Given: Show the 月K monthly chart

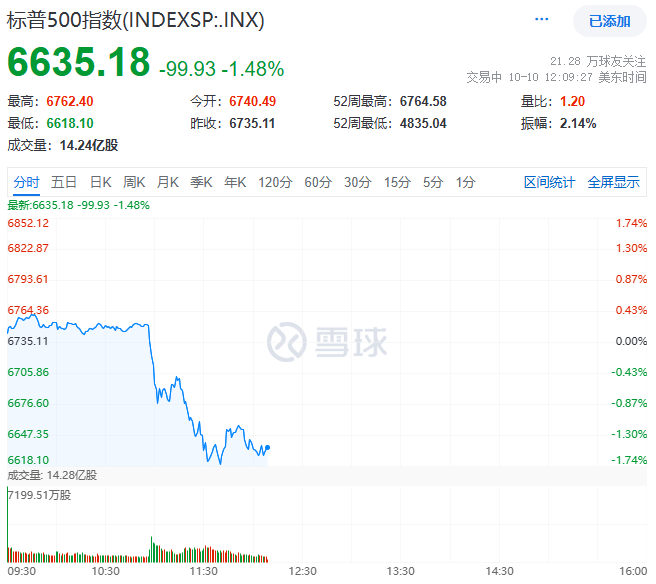Looking at the screenshot, I should point(168,182).
